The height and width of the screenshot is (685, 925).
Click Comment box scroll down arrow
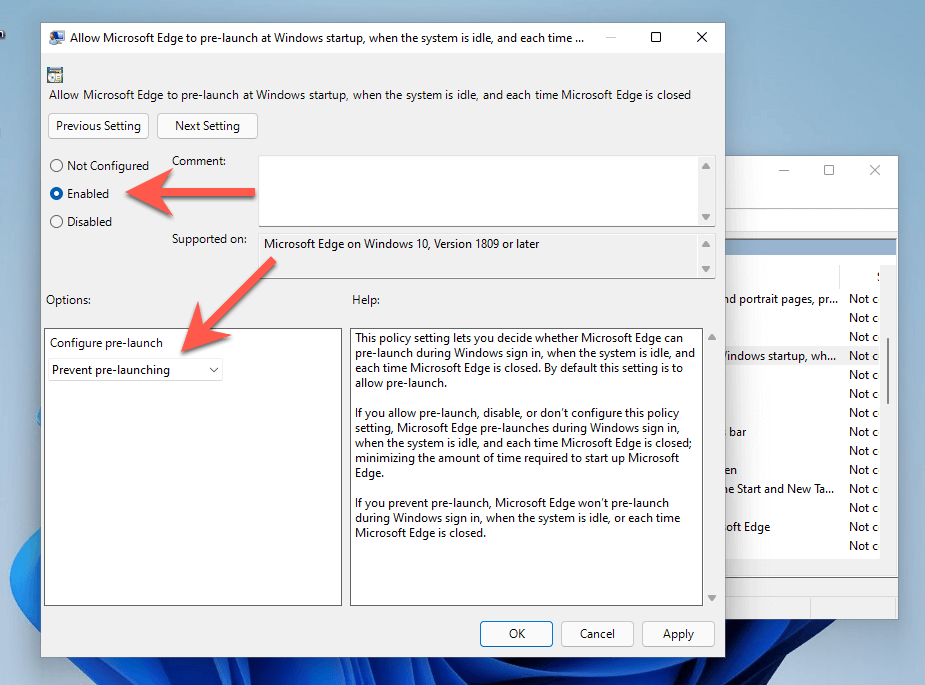point(706,217)
